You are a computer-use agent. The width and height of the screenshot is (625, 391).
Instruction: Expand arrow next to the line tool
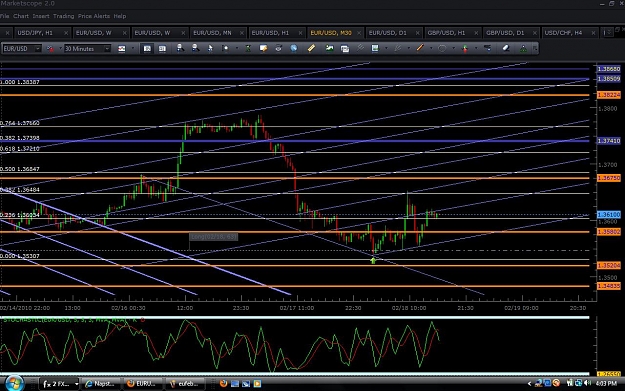430,49
